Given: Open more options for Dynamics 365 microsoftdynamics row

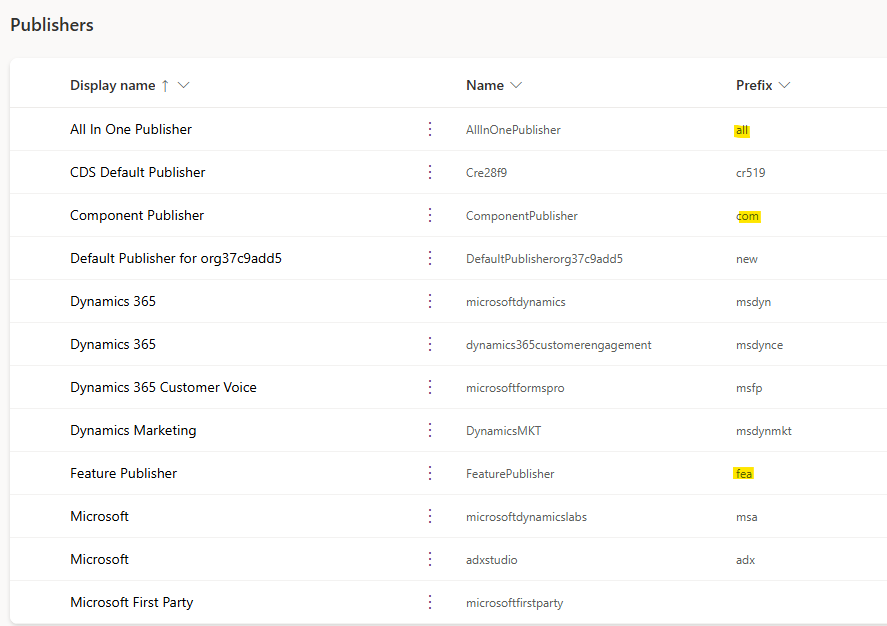Looking at the screenshot, I should (430, 301).
